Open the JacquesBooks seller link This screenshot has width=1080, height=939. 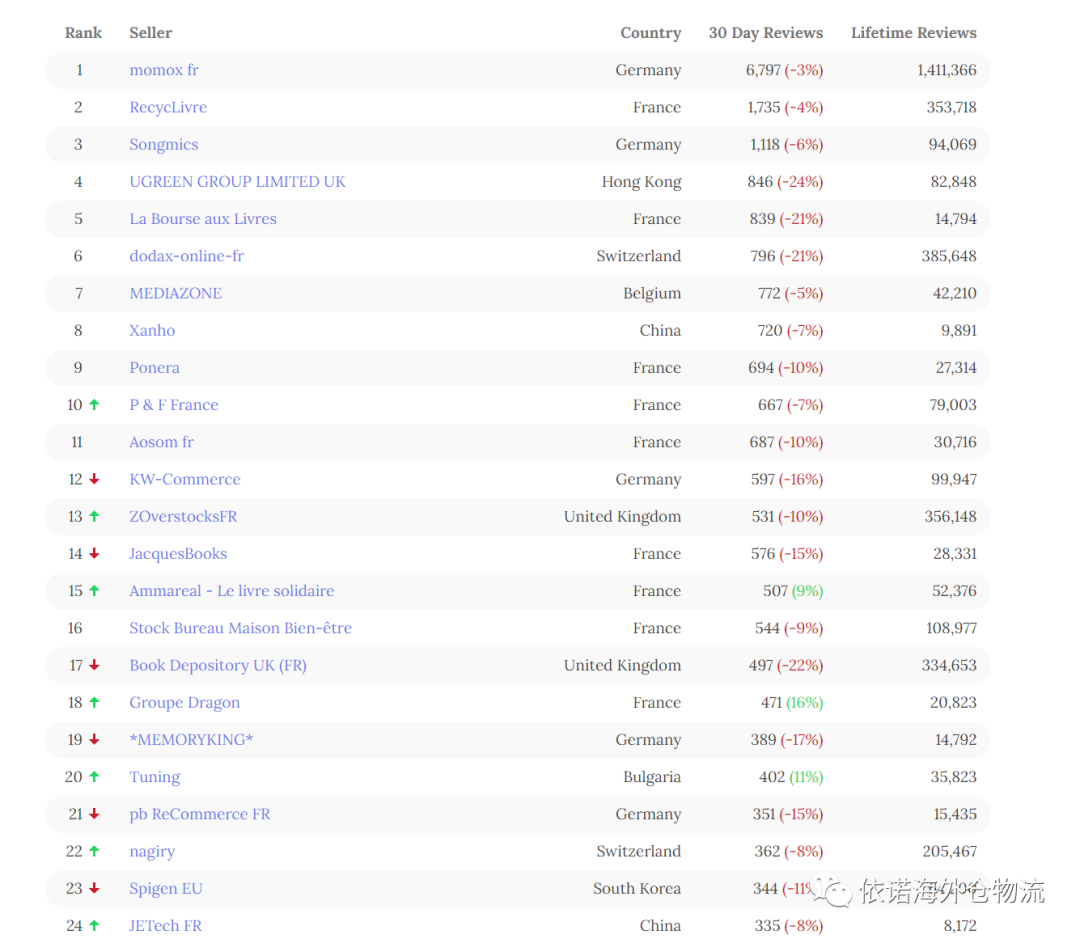[178, 554]
